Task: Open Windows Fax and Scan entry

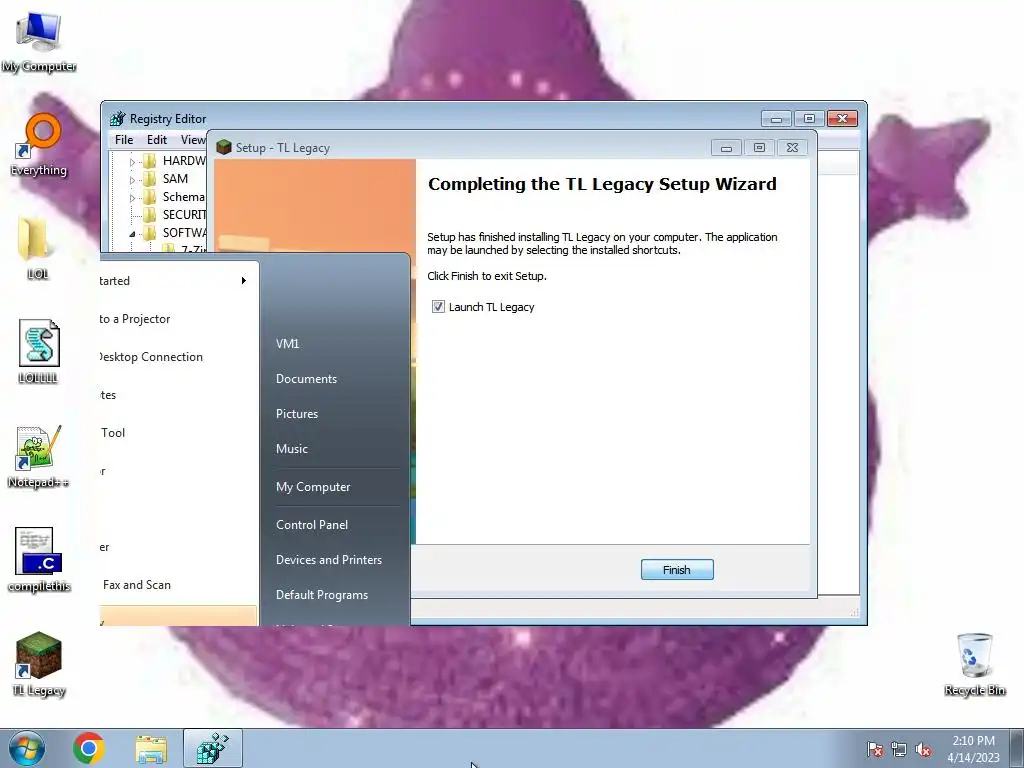Action: (x=178, y=585)
